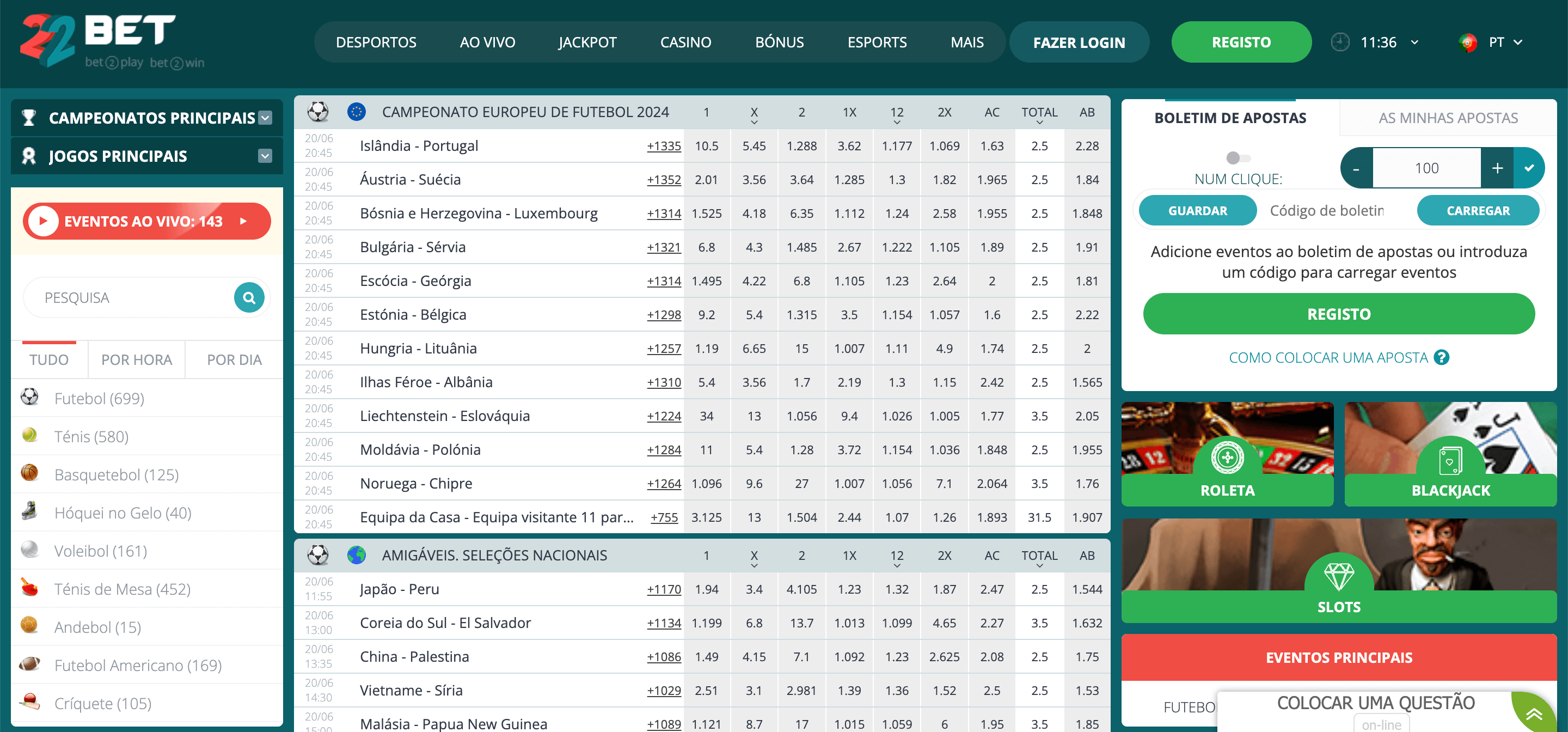Screen dimensions: 1568x732
Task: Switch to As Minhas Apostas tab
Action: (x=1448, y=118)
